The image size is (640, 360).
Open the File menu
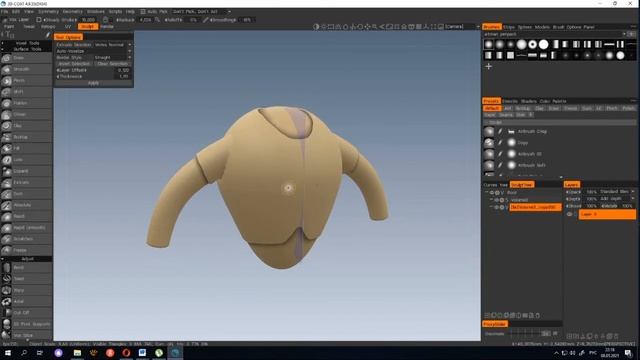[x=4, y=12]
